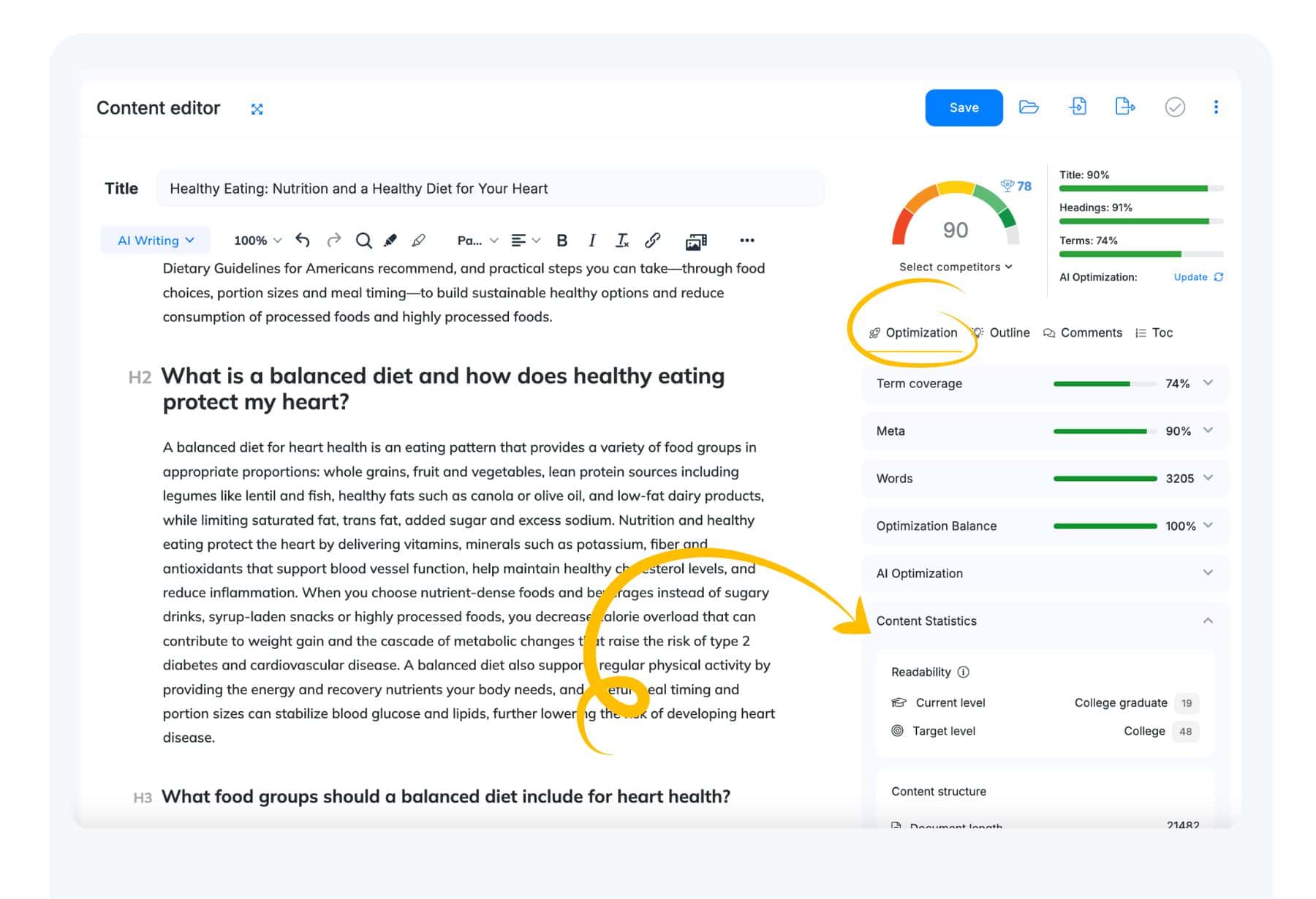Clear text formatting
The image size is (1316, 899).
click(622, 240)
